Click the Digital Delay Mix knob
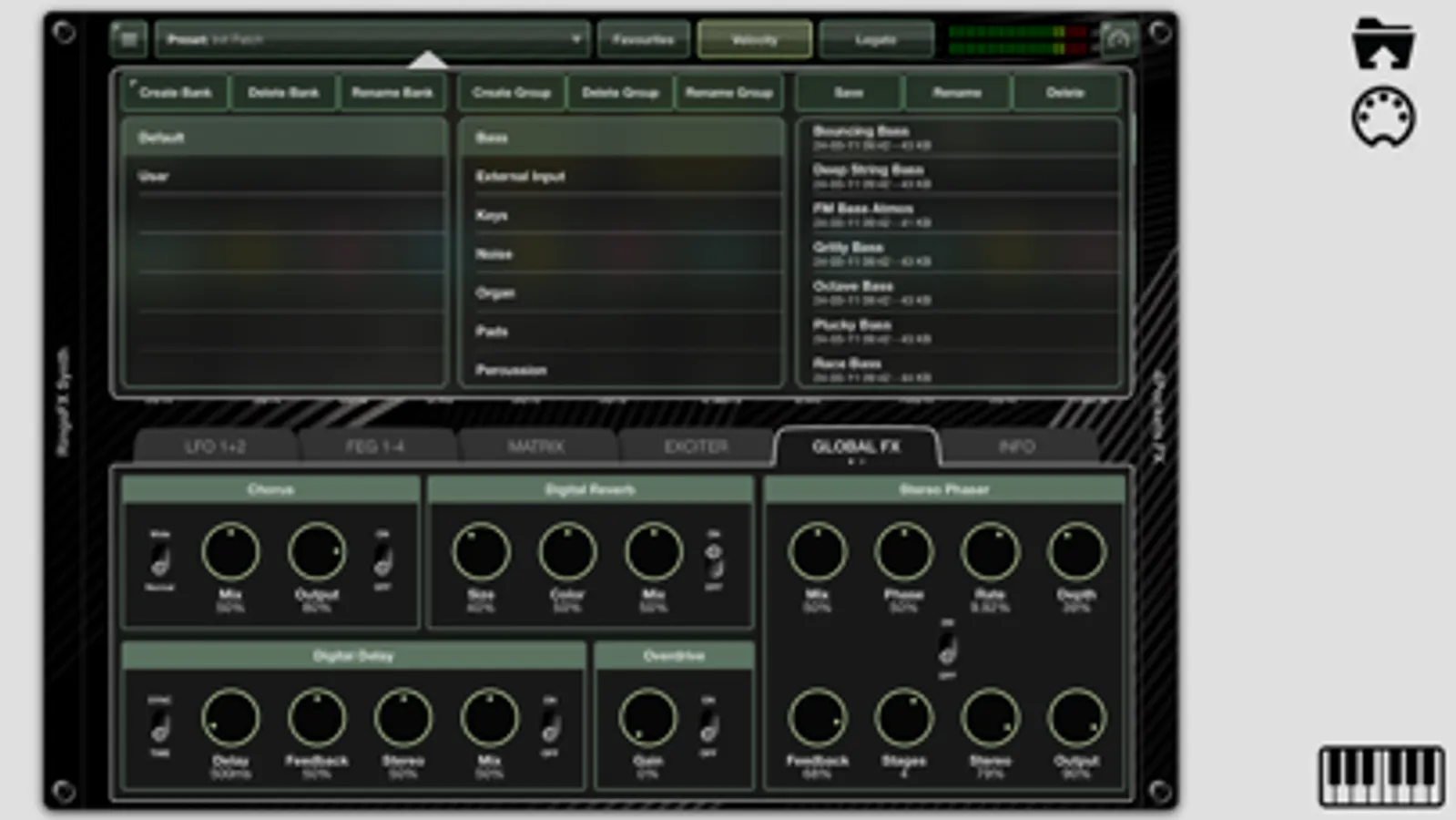 [490, 717]
